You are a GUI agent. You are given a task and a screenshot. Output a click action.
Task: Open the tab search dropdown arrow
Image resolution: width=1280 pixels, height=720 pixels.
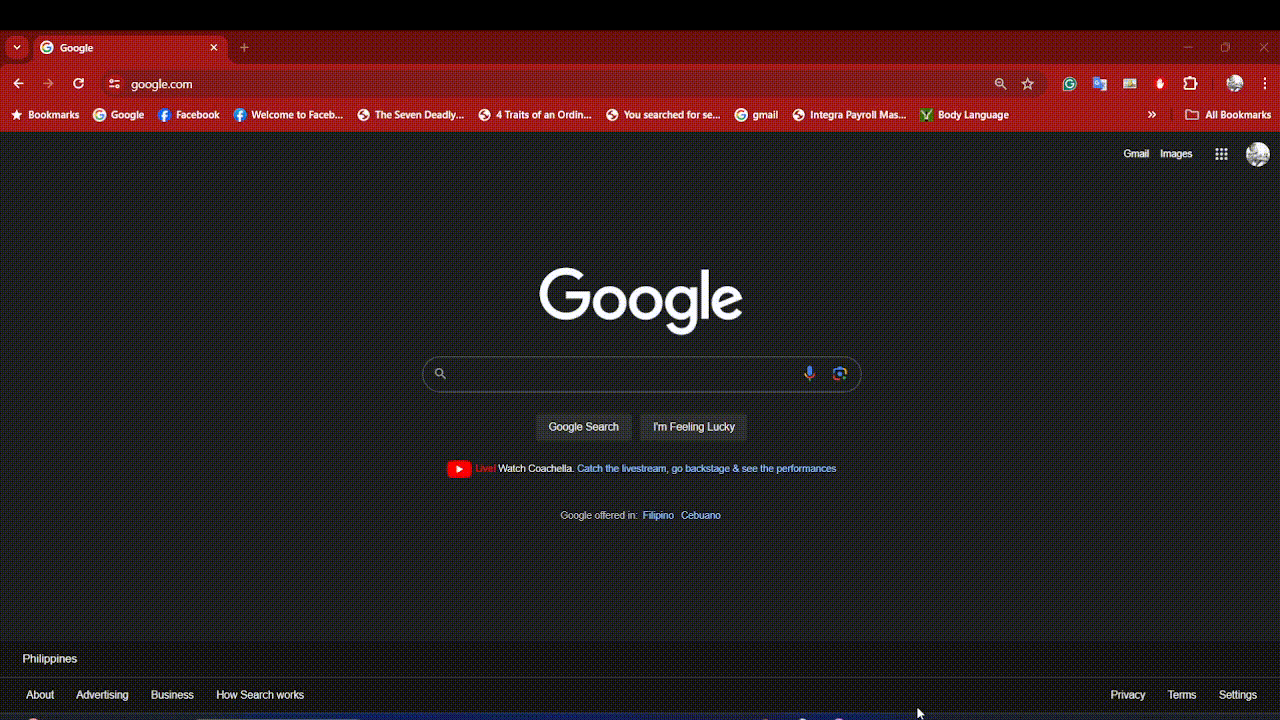point(16,47)
